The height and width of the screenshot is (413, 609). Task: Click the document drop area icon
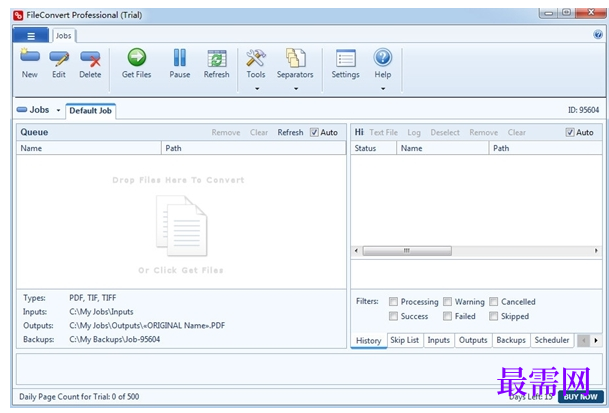click(x=181, y=226)
